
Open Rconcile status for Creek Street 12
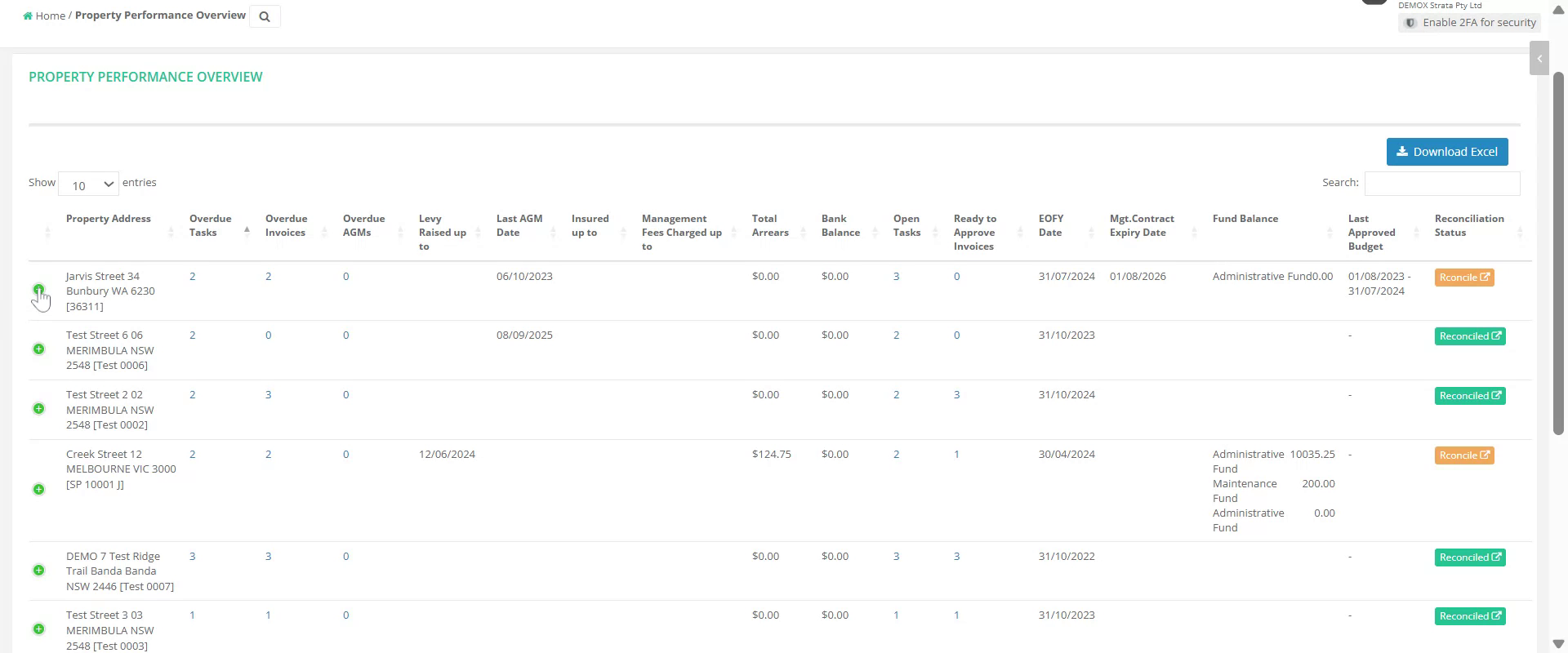(1463, 455)
